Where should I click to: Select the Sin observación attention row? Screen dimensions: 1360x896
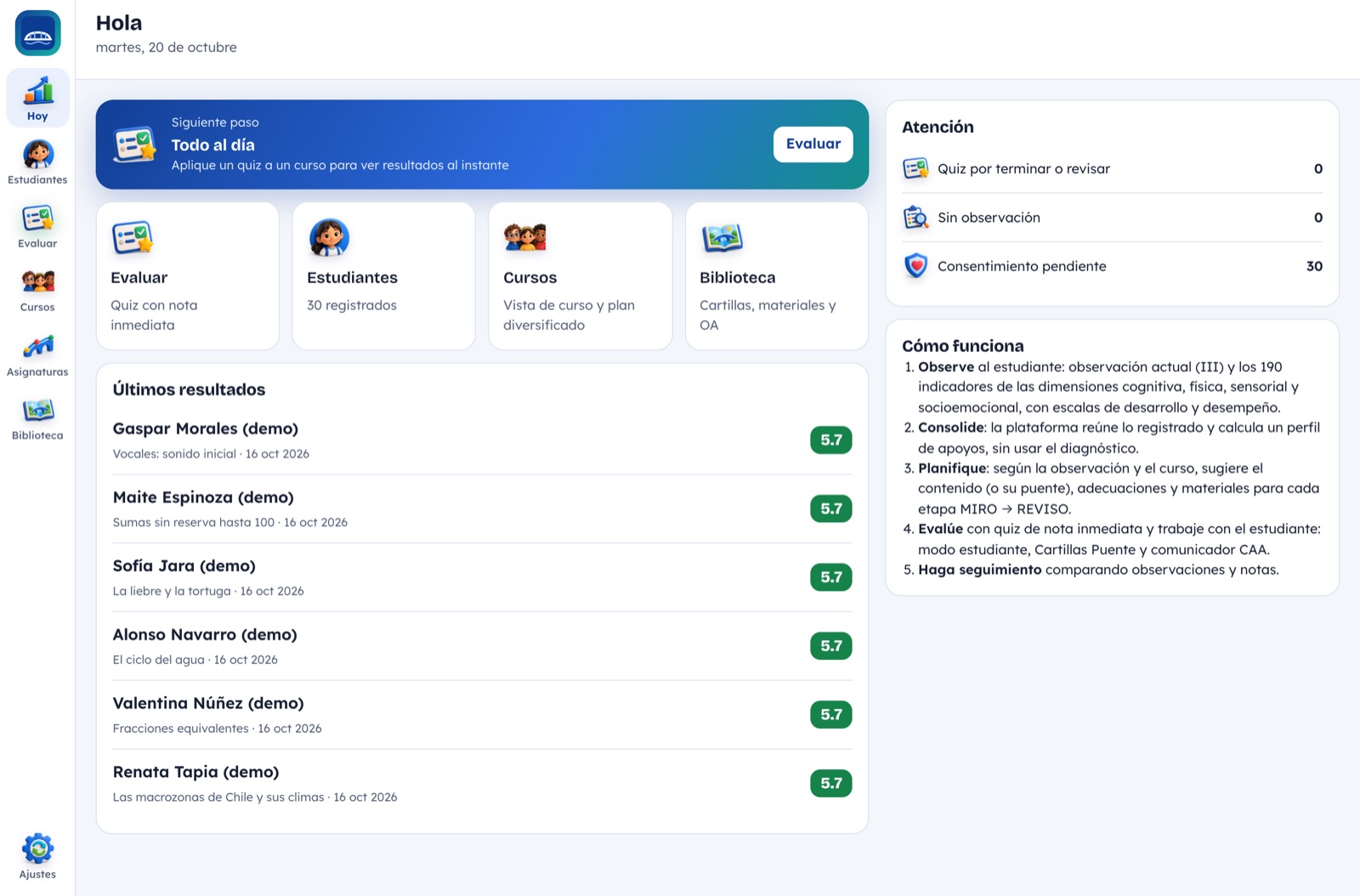(x=1113, y=218)
